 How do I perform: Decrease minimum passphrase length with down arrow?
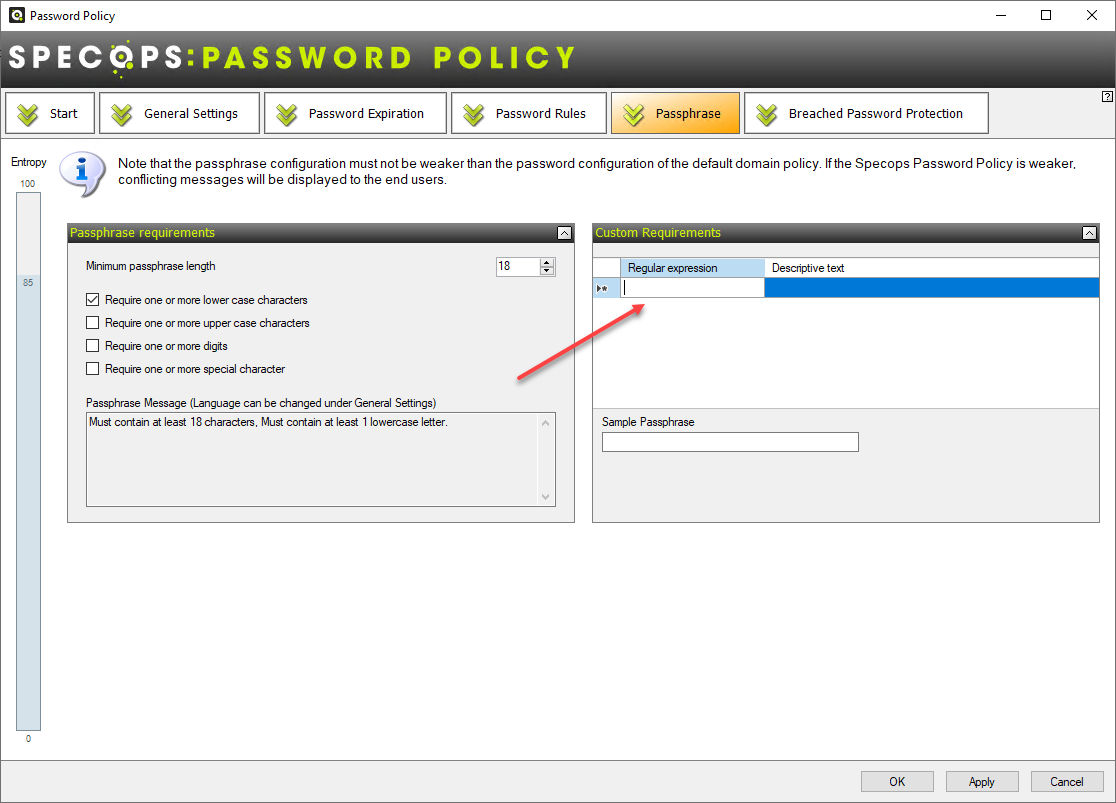click(546, 271)
